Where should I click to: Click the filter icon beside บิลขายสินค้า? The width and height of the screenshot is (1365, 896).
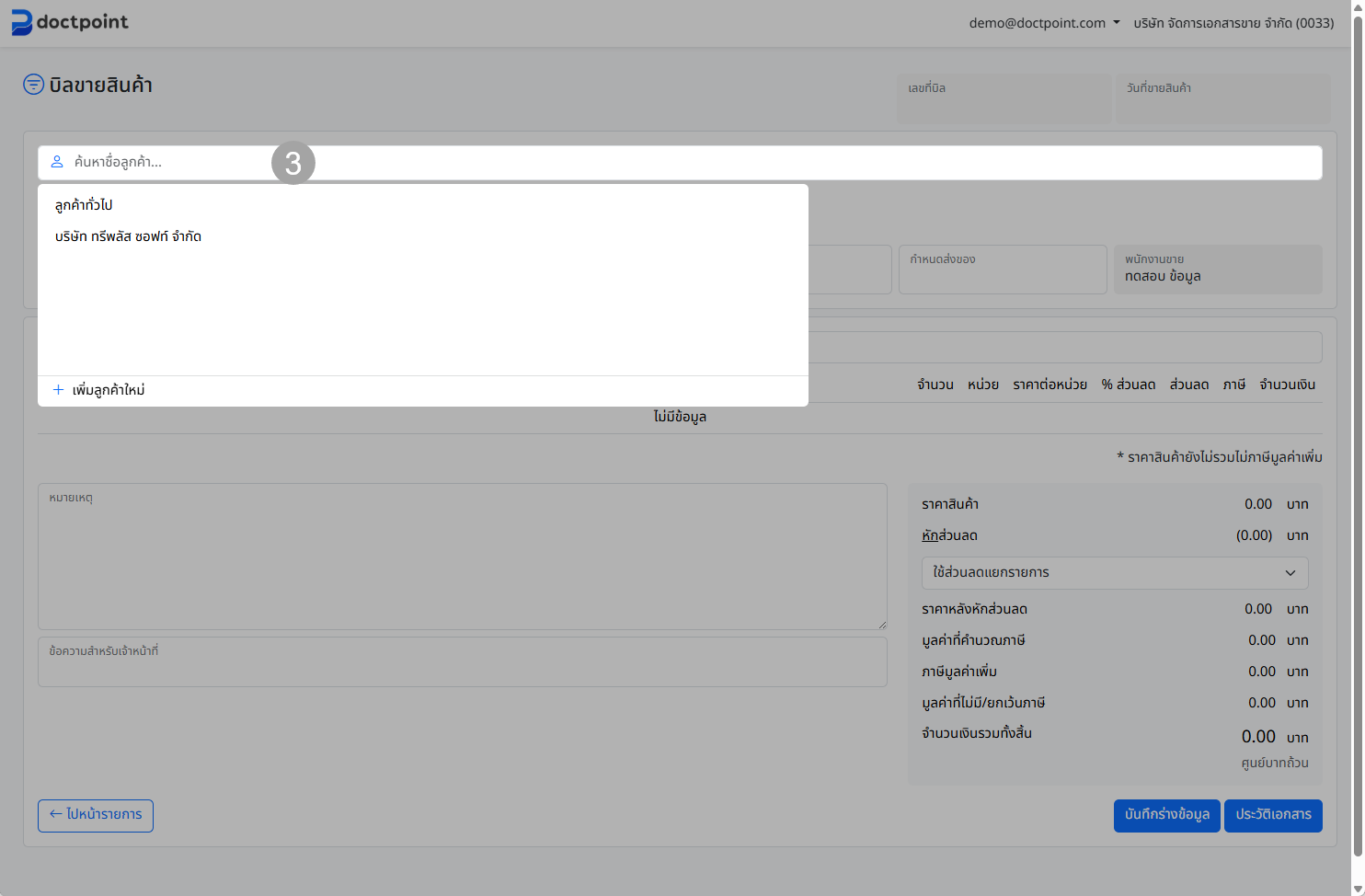(33, 85)
